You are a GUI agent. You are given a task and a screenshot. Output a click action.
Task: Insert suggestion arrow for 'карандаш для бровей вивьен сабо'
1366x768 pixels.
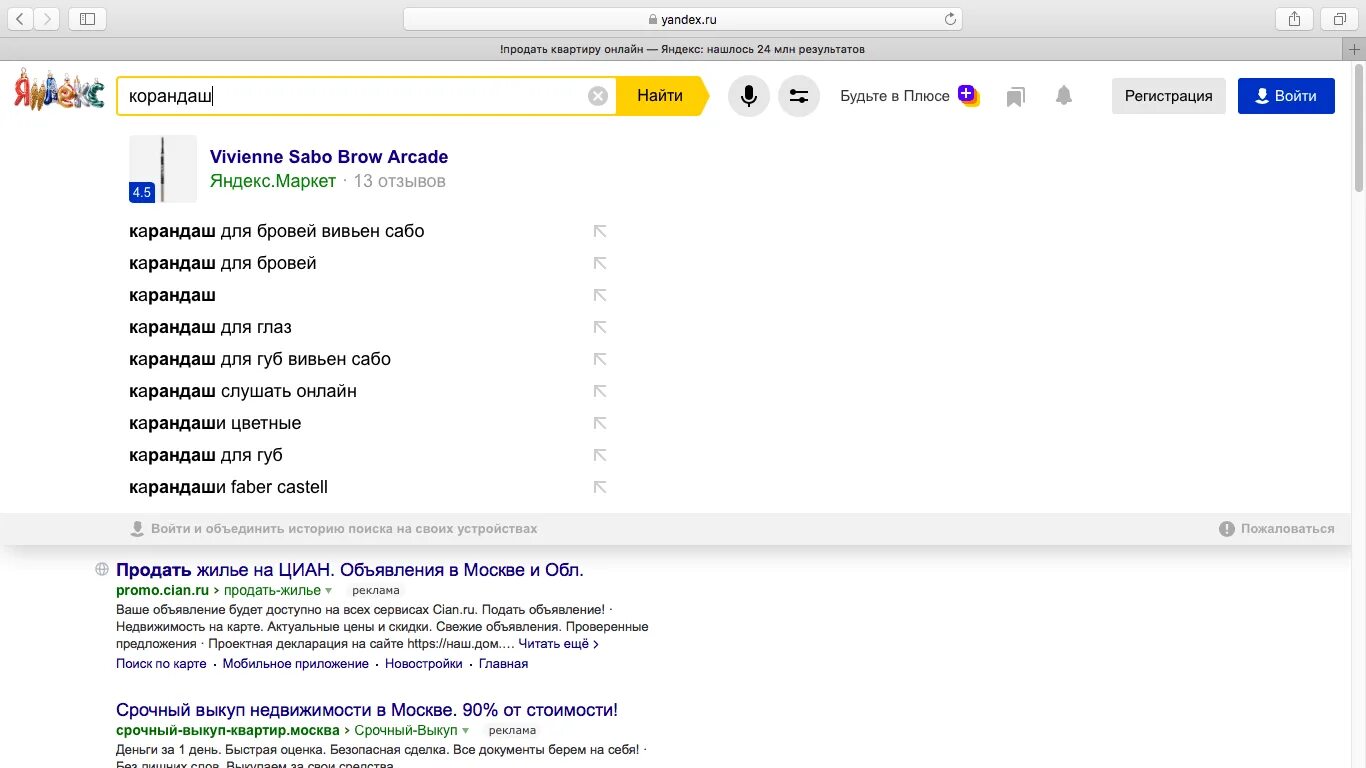(600, 231)
